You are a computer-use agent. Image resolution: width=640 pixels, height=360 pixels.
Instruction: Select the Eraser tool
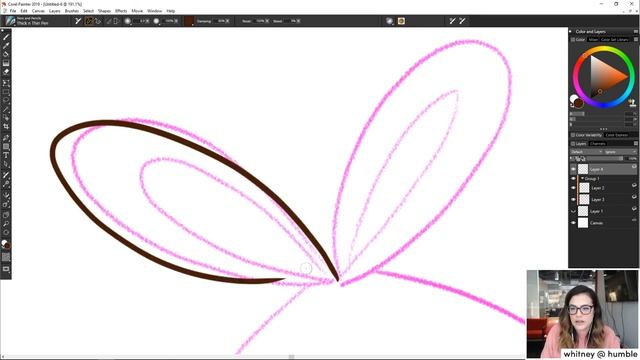pyautogui.click(x=6, y=72)
